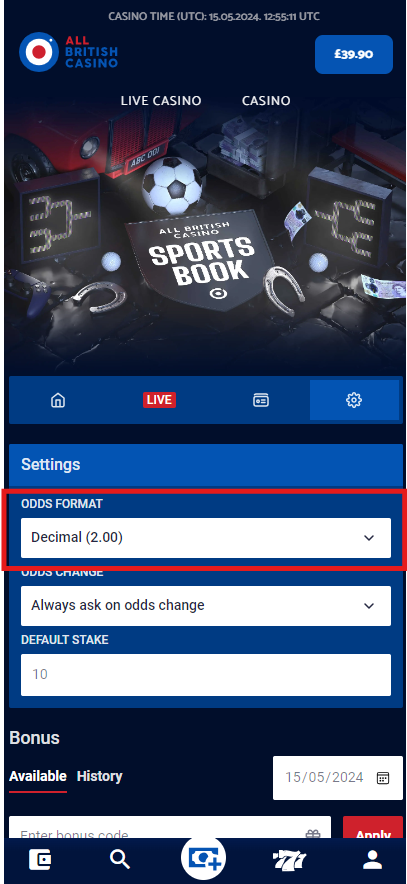This screenshot has width=407, height=884.
Task: Open the 15/05/2024 date picker field
Action: tap(338, 777)
